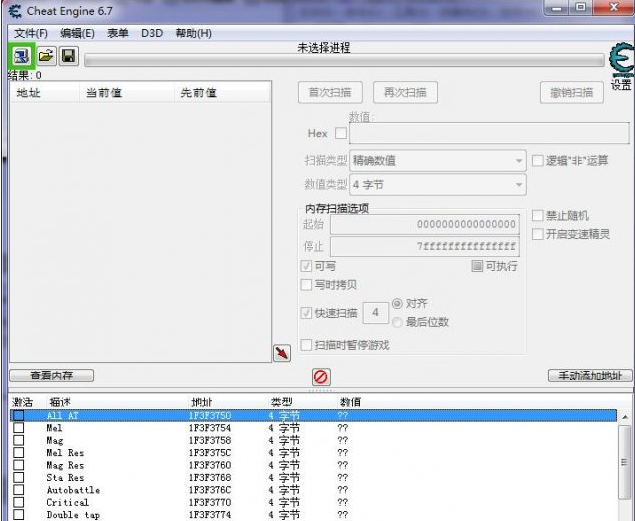Image resolution: width=635 pixels, height=521 pixels.
Task: Open the process list icon
Action: (x=21, y=55)
